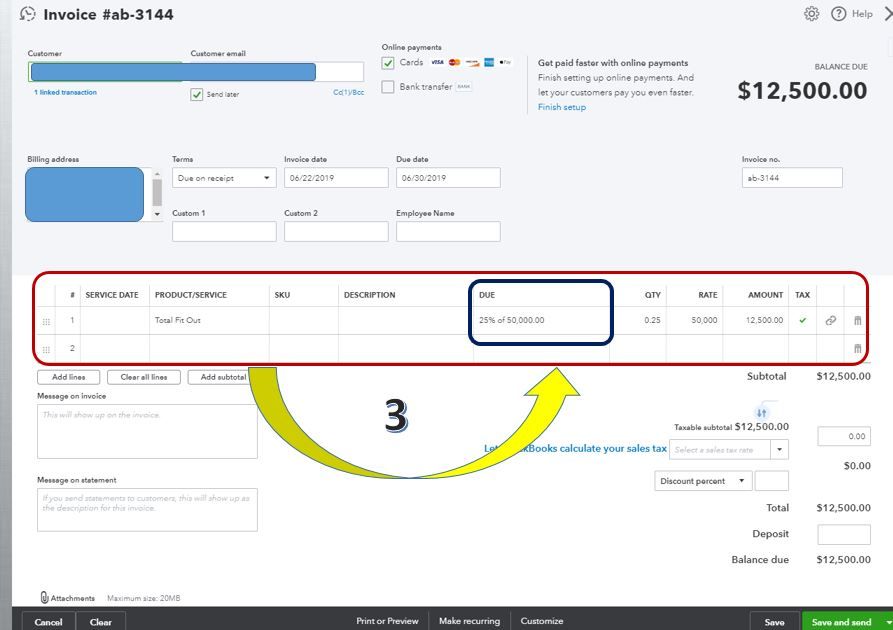
Task: Click the discount/tax swap arrows icon
Action: tap(761, 412)
